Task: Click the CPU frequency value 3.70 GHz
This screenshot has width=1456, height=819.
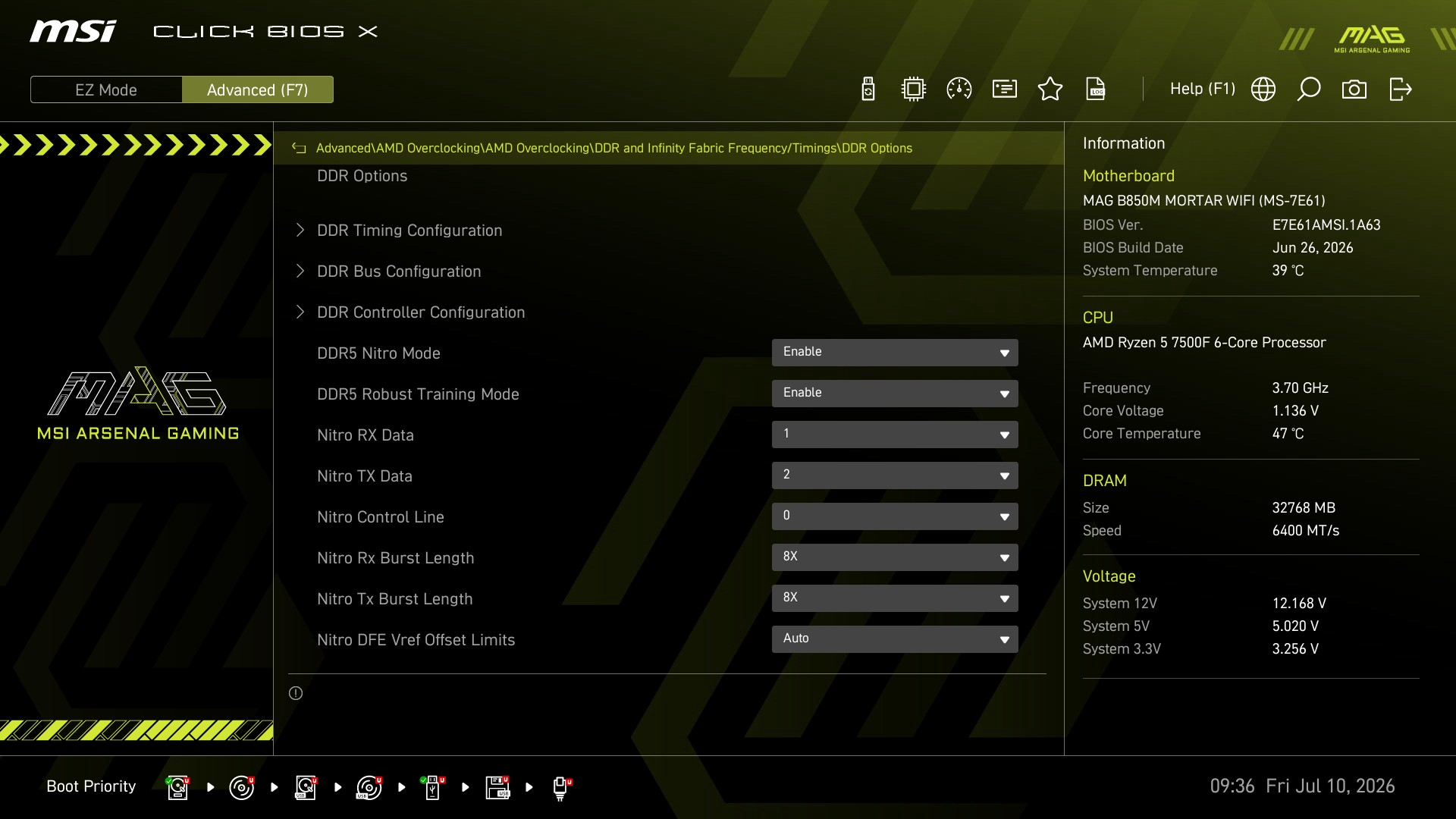Action: tap(1301, 388)
